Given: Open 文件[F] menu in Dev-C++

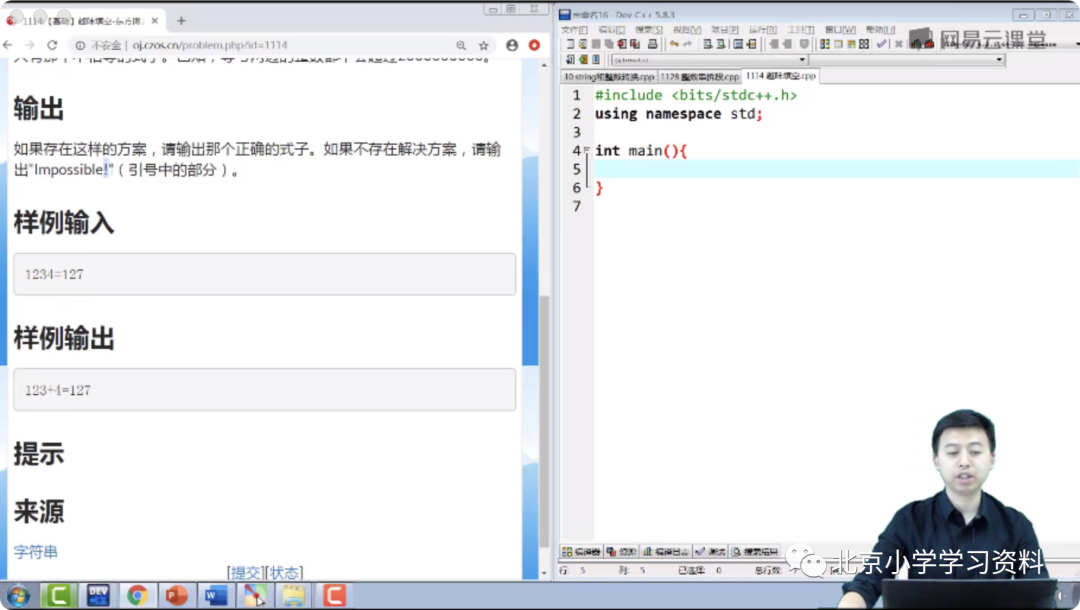Looking at the screenshot, I should (574, 30).
